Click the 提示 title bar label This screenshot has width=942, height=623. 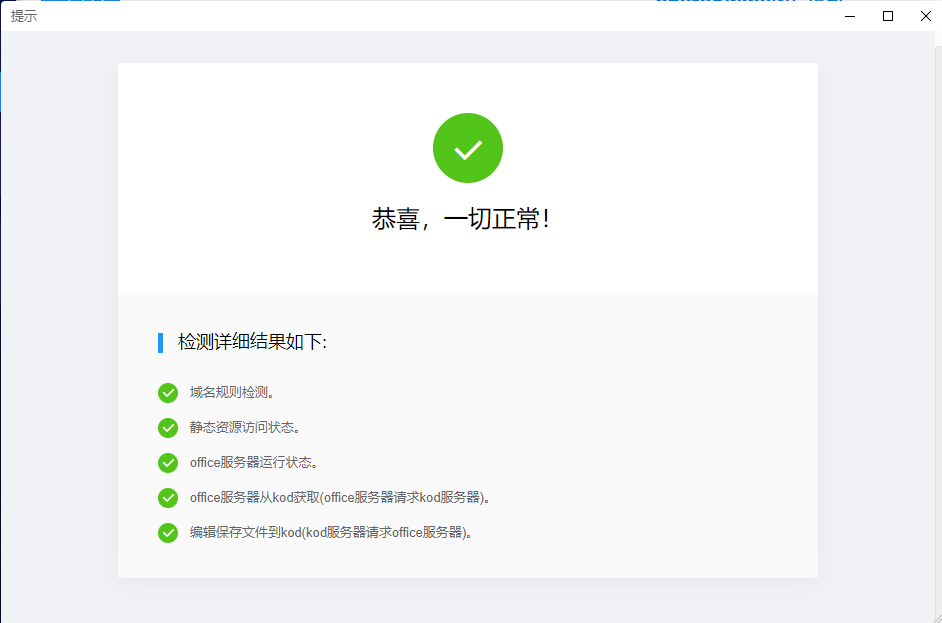coord(22,15)
